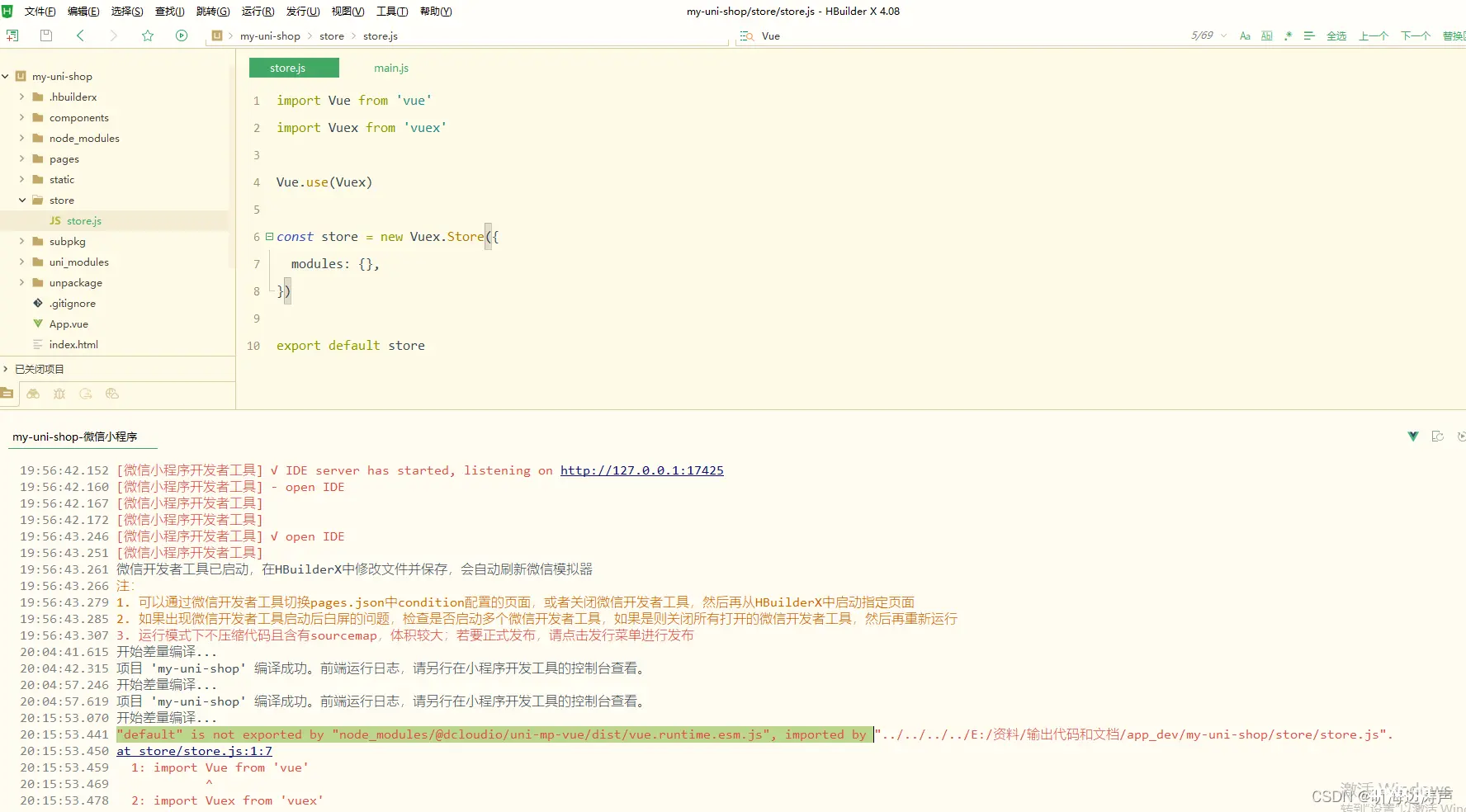The width and height of the screenshot is (1466, 812).
Task: Expand the node_modules folder
Action: pyautogui.click(x=22, y=138)
